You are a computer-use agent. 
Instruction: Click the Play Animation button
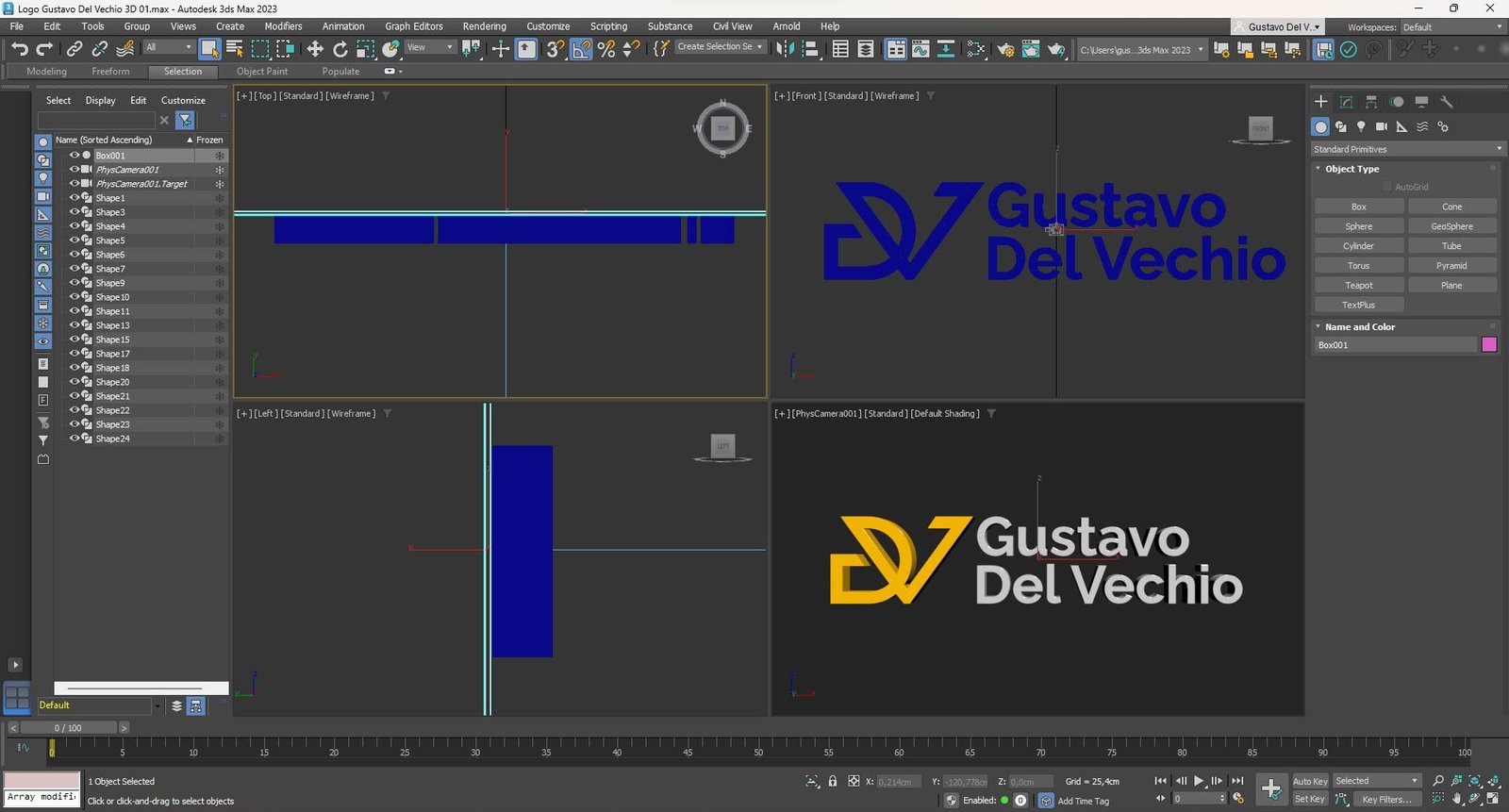coord(1199,781)
